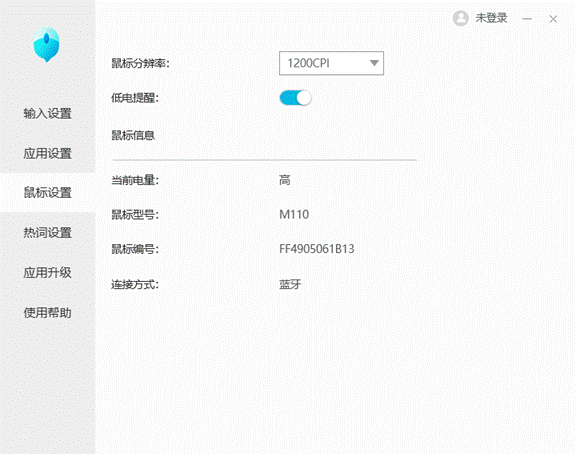
Task: Click the 蓝牙 connection type value
Action: tap(290, 284)
